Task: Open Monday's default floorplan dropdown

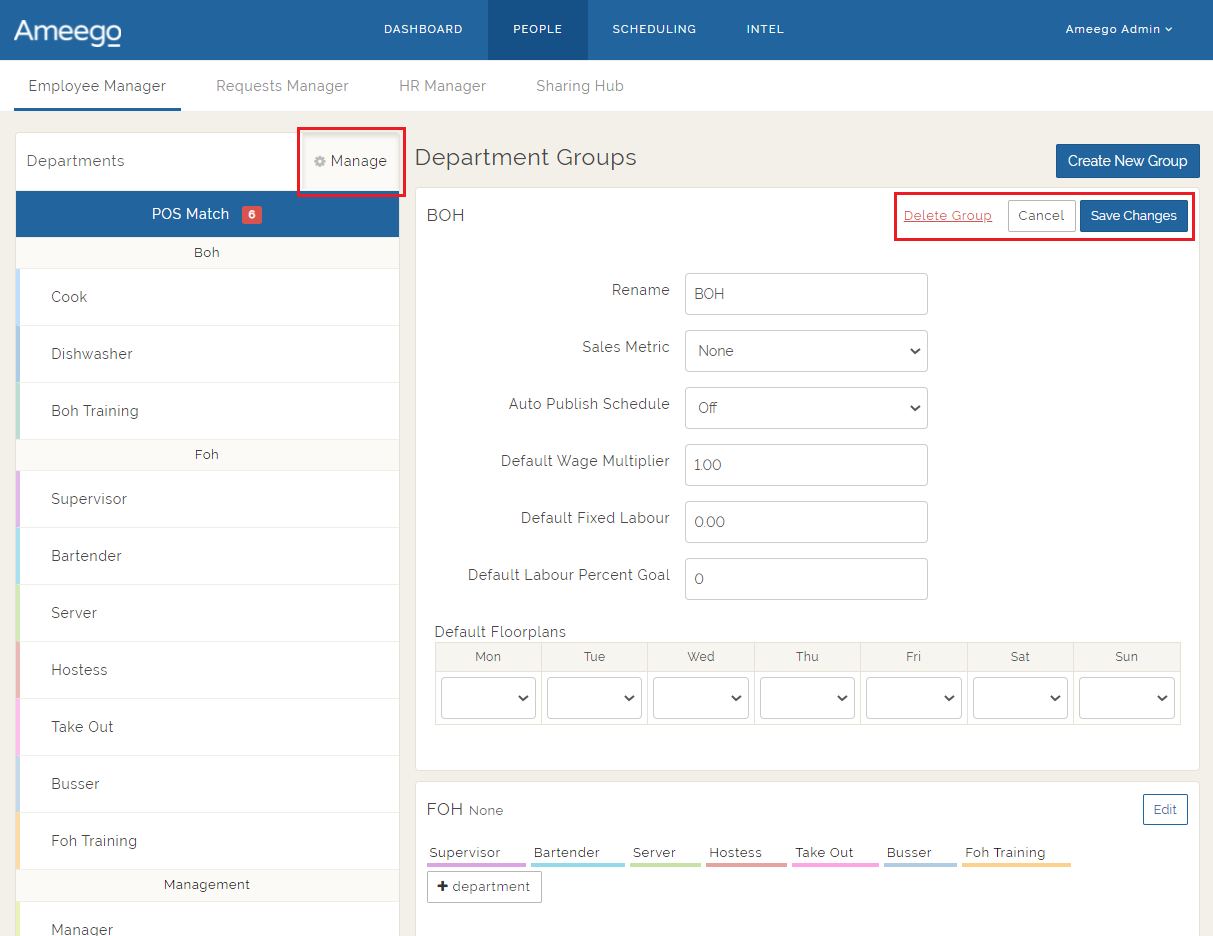Action: coord(488,698)
